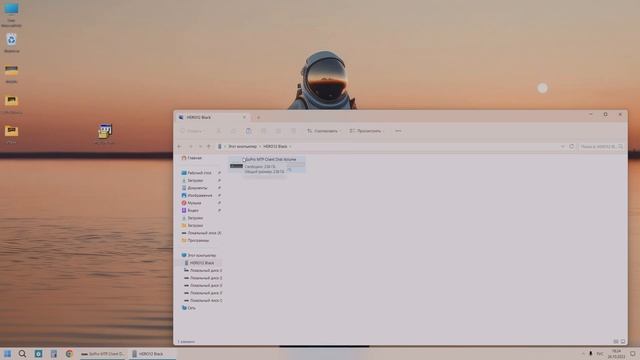
Task: Open the Windows Start button
Action: pyautogui.click(x=7, y=354)
